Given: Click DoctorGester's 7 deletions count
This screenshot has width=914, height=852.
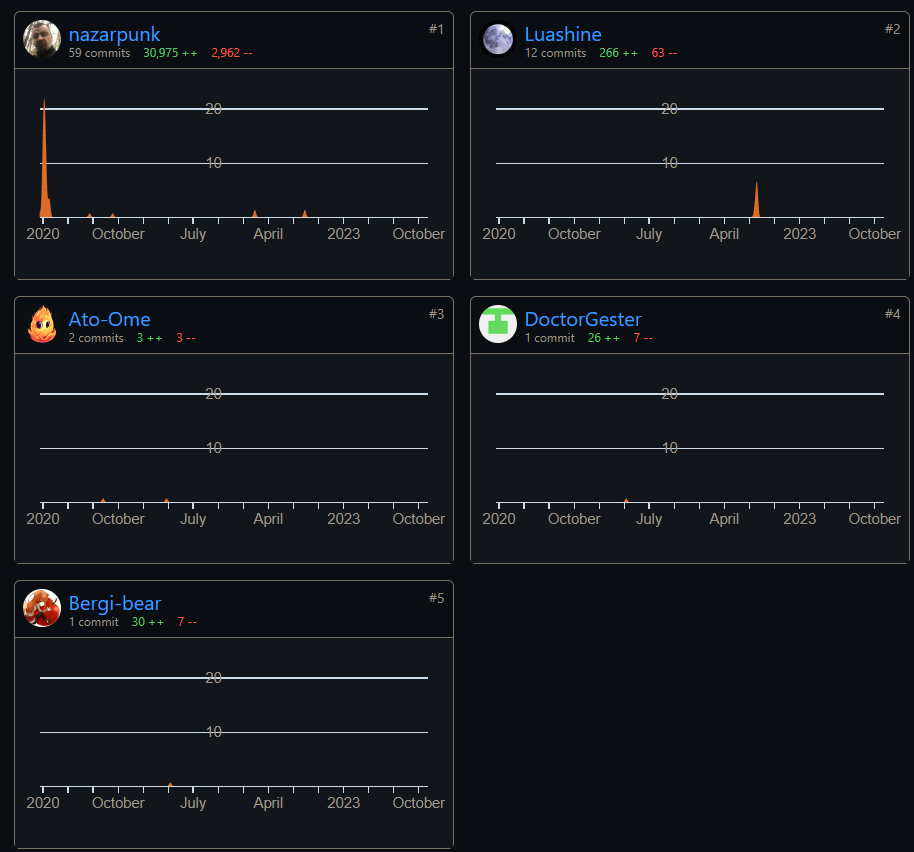Looking at the screenshot, I should tap(643, 338).
